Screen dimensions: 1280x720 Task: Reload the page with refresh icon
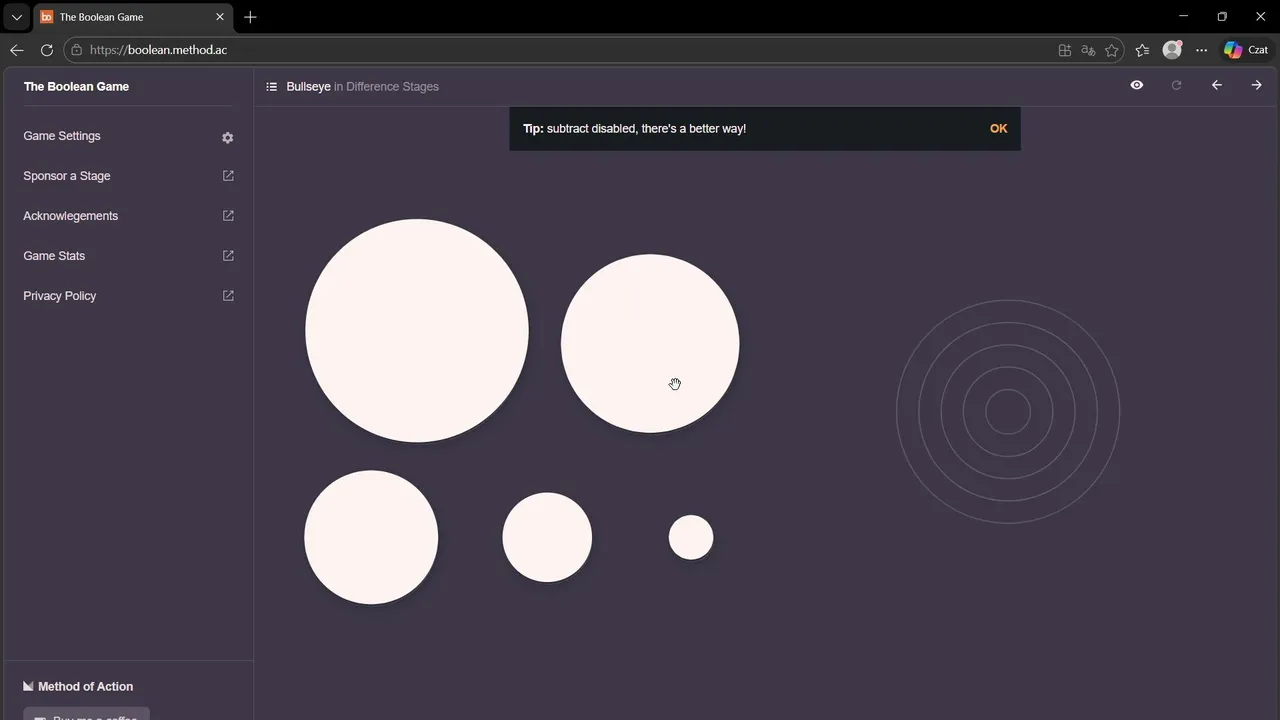46,50
